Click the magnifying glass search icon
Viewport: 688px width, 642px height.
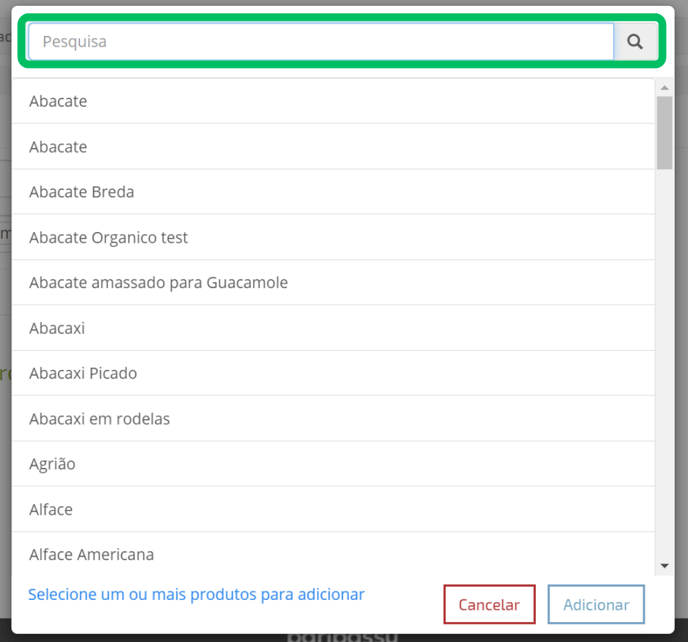tap(635, 42)
